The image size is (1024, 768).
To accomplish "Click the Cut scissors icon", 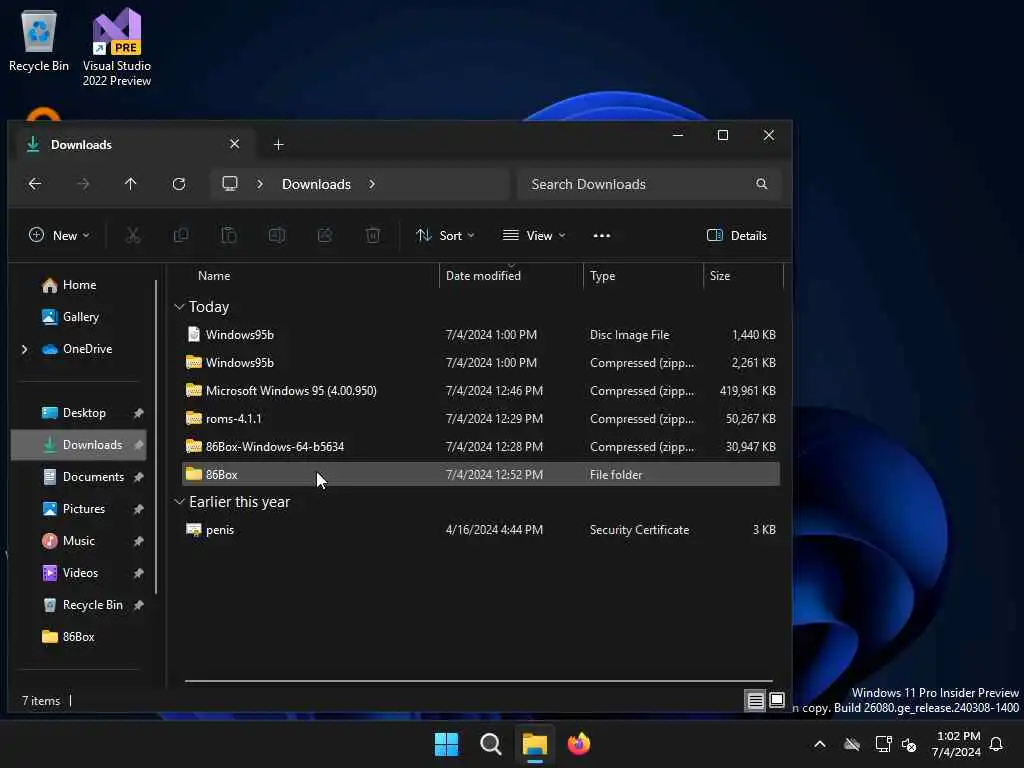I will coord(133,235).
